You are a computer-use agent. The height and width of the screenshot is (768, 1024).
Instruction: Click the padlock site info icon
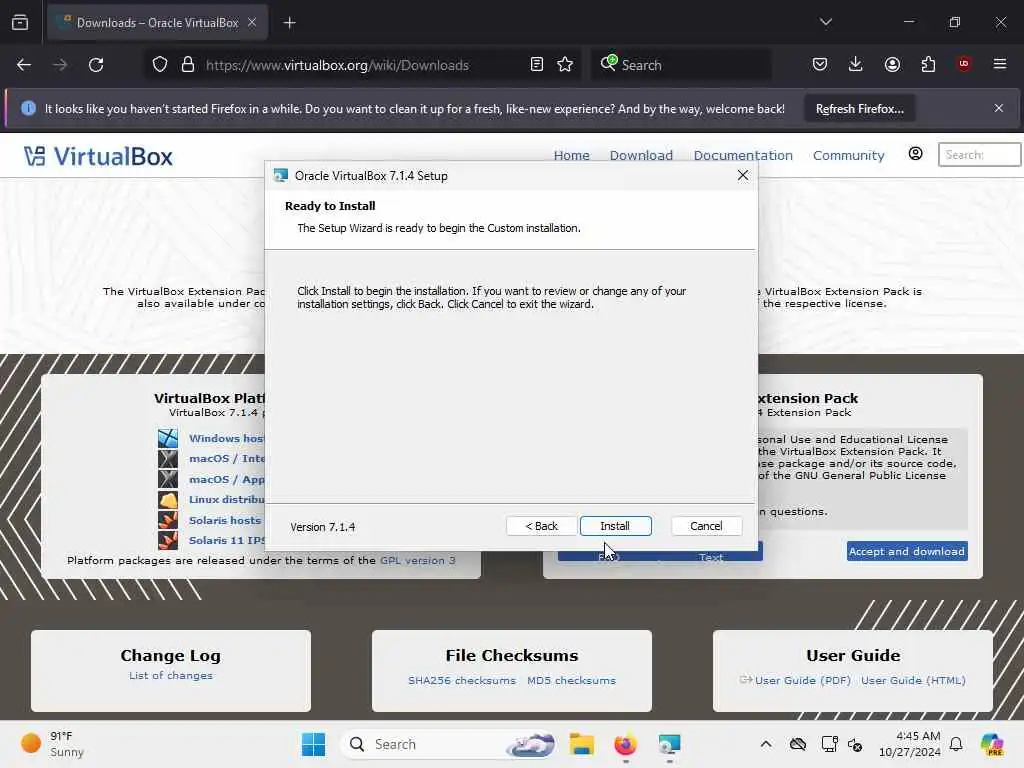188,65
